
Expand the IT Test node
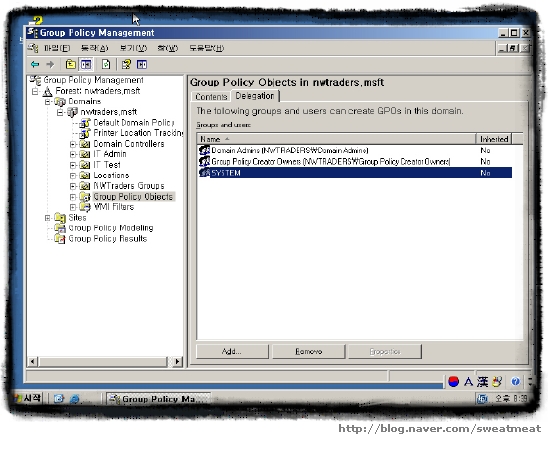point(72,165)
